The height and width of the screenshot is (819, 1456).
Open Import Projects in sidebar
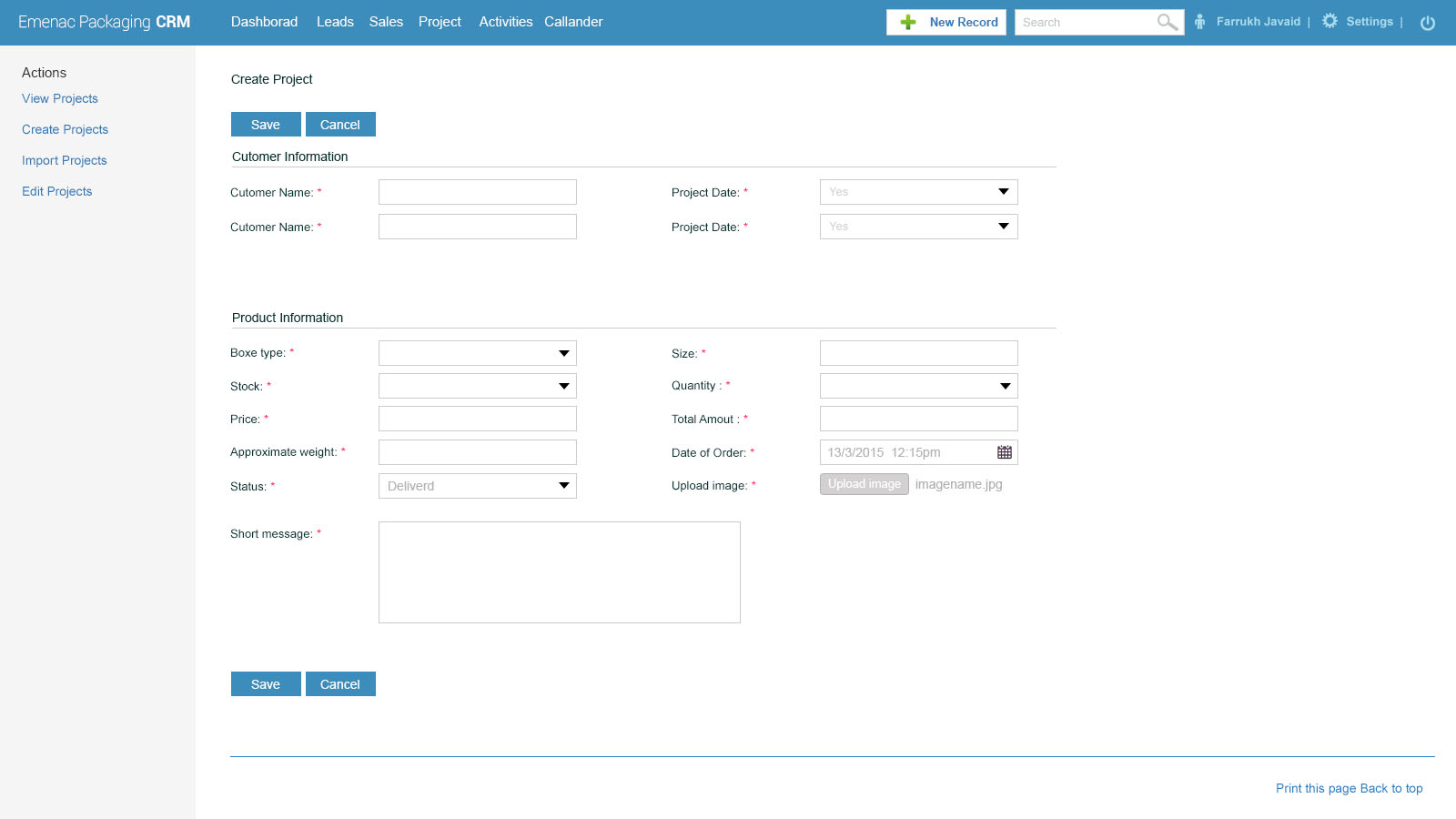click(65, 160)
